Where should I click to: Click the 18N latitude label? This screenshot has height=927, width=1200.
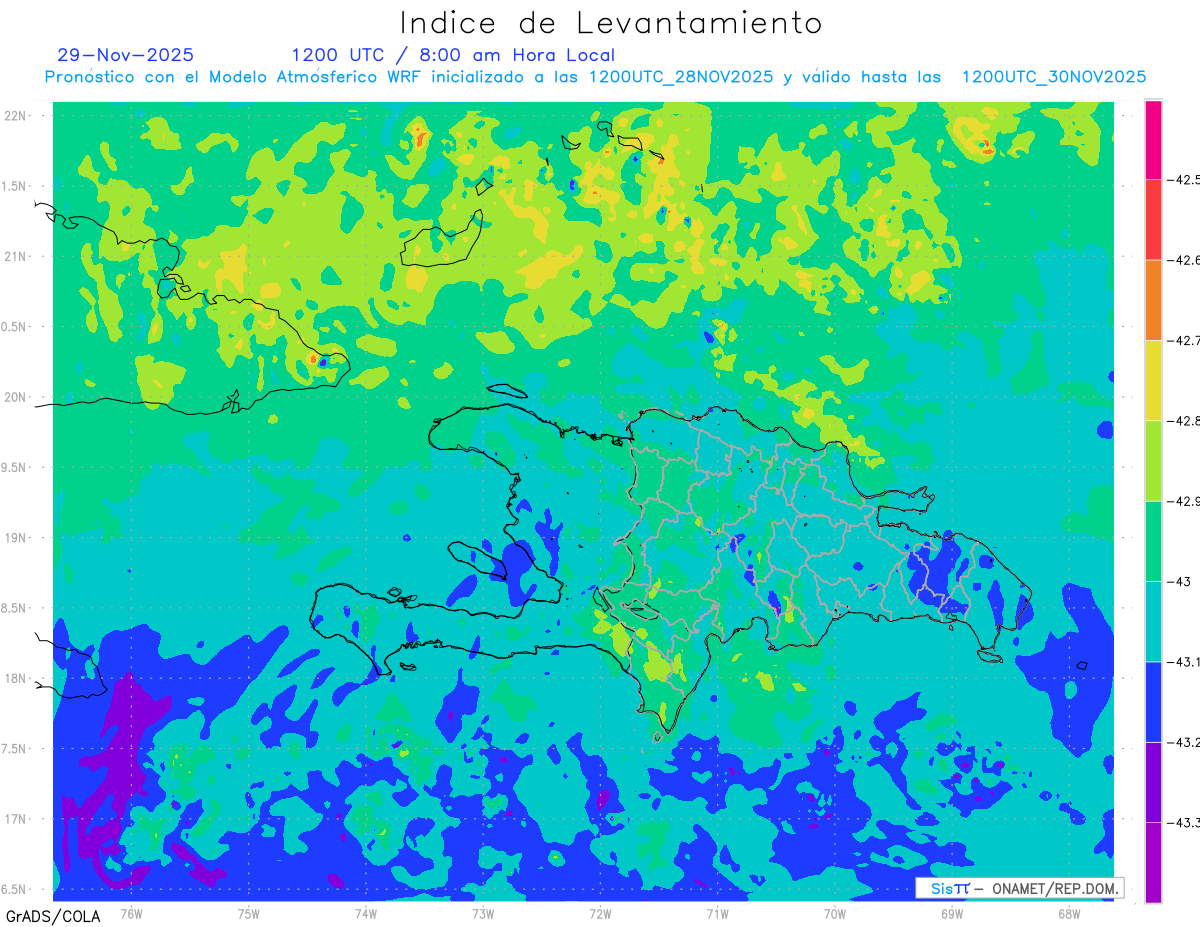(17, 678)
